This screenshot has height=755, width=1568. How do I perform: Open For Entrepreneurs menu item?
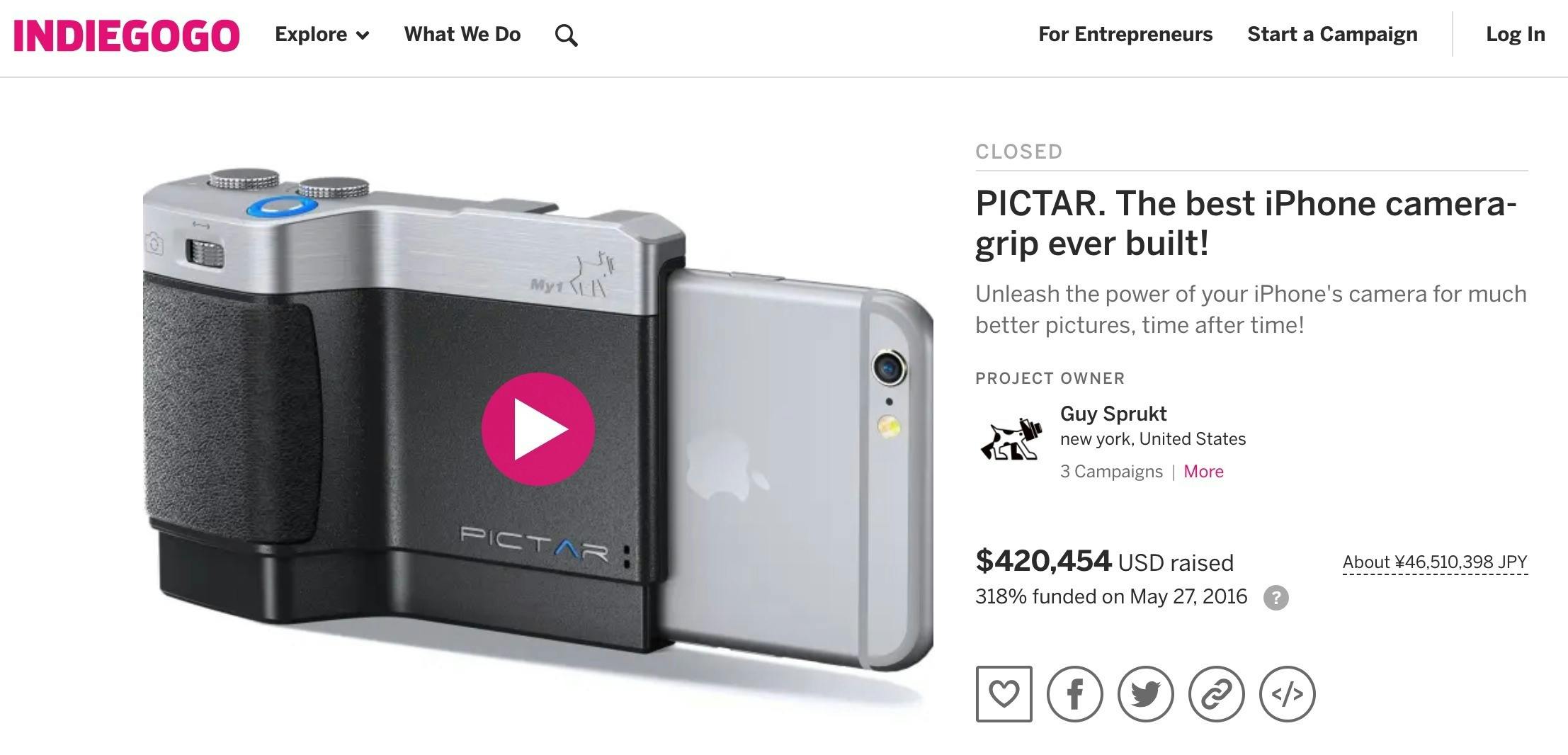(1125, 35)
